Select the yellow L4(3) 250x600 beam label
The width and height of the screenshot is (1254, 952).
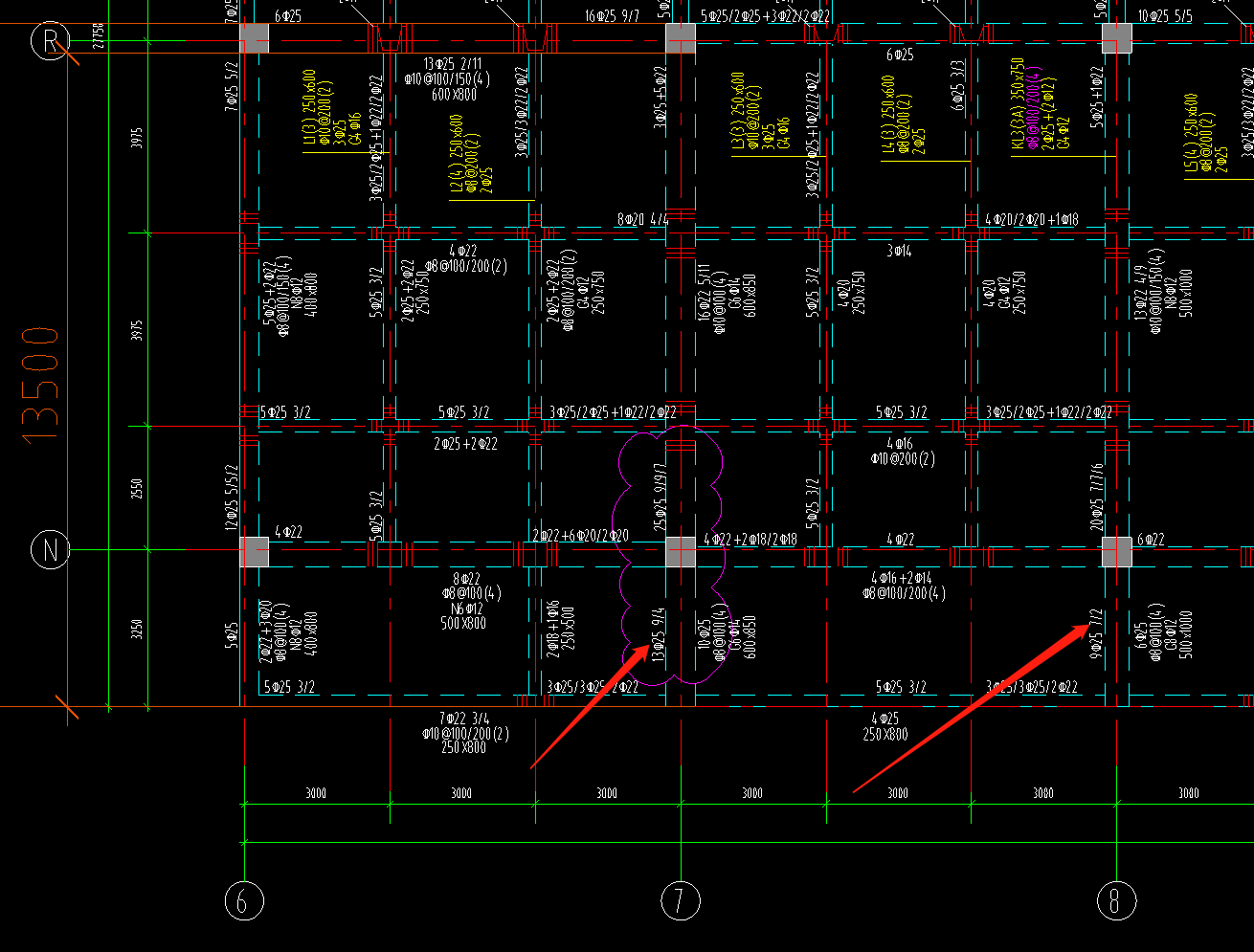point(887,114)
